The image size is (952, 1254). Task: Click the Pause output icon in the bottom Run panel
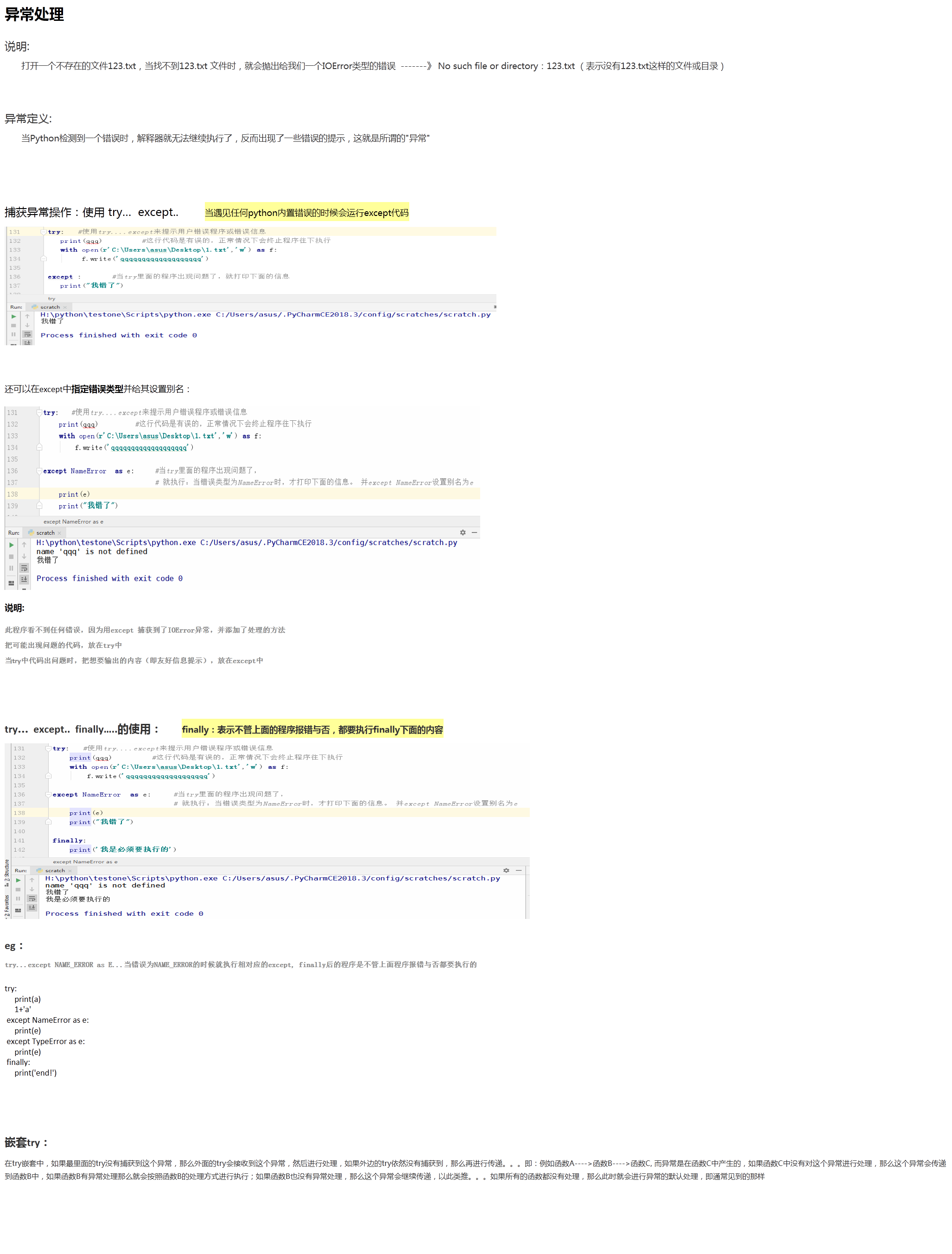[18, 899]
